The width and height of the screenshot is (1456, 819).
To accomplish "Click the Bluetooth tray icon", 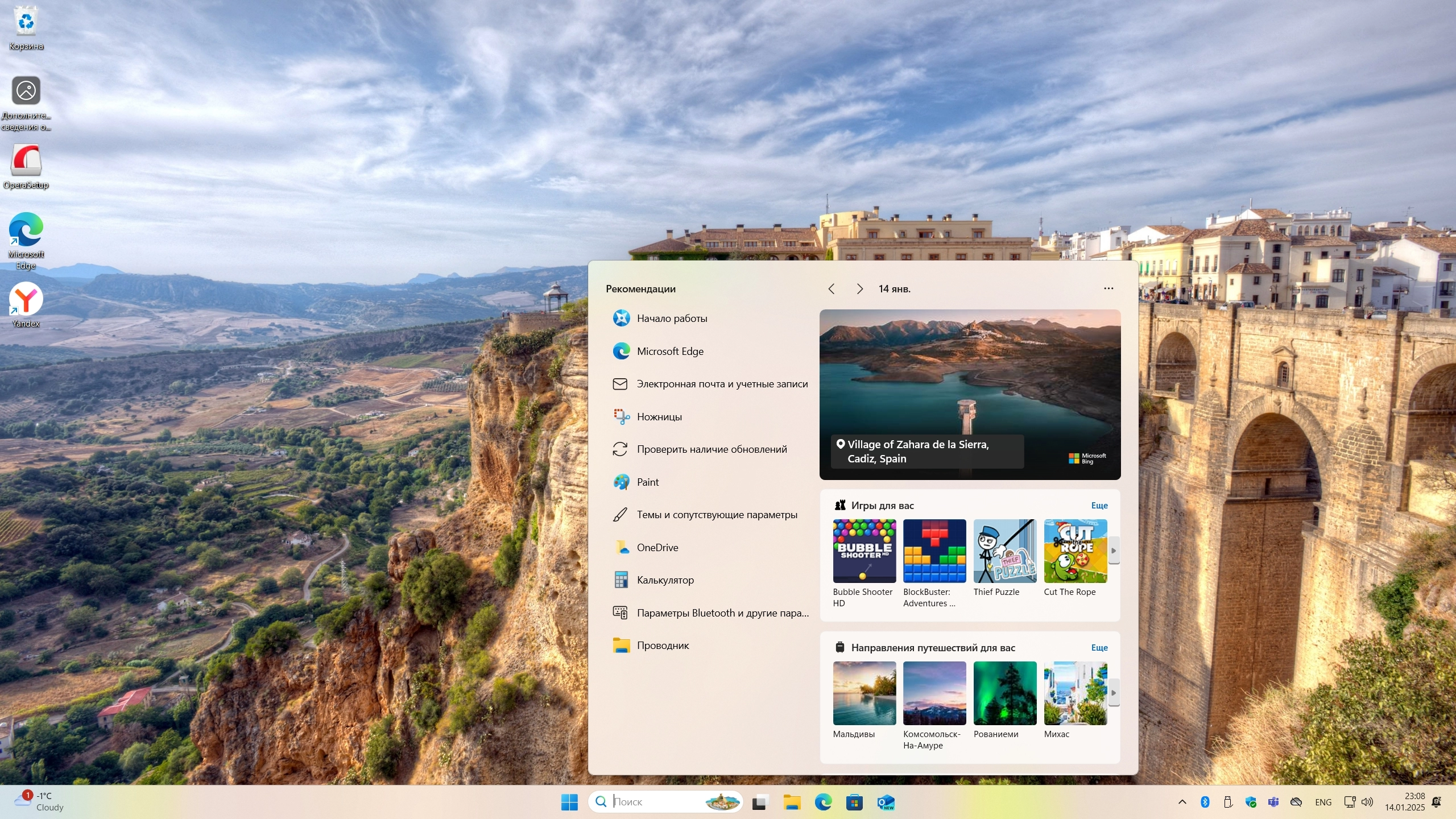I will pyautogui.click(x=1205, y=802).
